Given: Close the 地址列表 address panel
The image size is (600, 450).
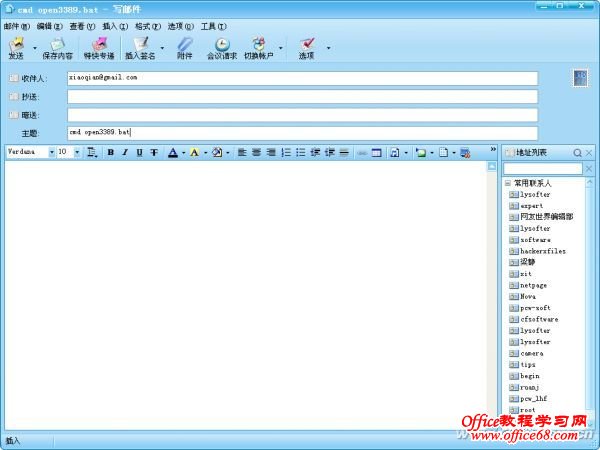Looking at the screenshot, I should click(x=589, y=153).
